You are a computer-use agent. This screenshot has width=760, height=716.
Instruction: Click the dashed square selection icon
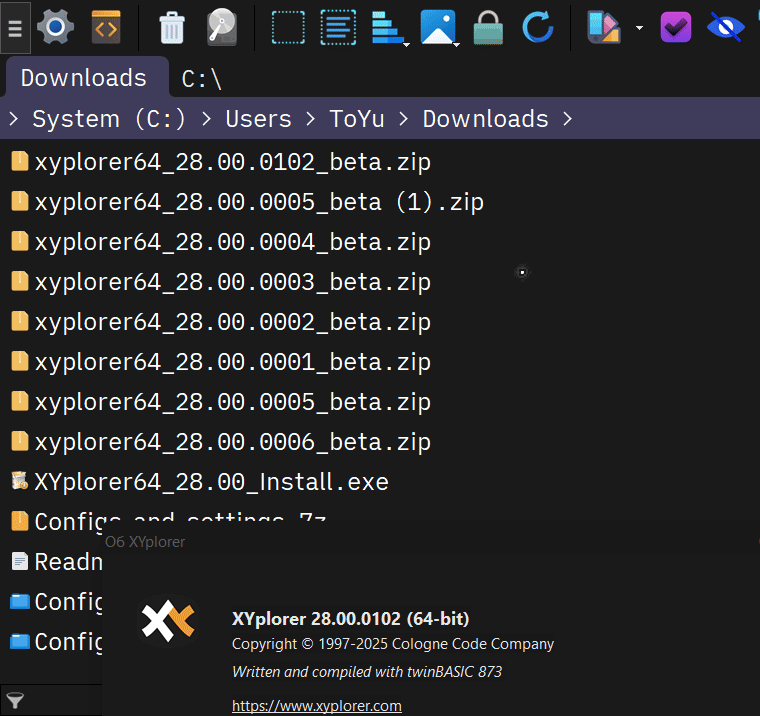tap(288, 28)
